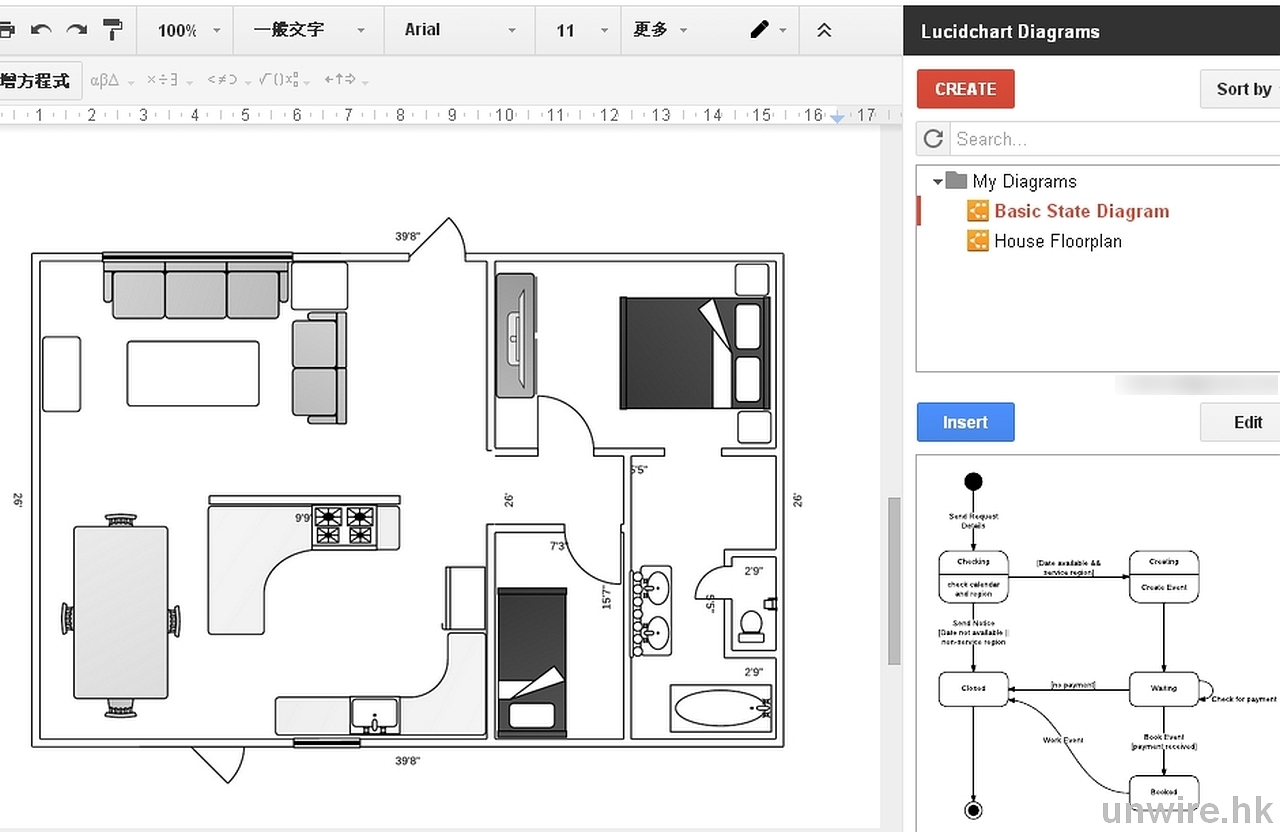
Task: Select House Floorplan in diagram list
Action: tap(1057, 241)
